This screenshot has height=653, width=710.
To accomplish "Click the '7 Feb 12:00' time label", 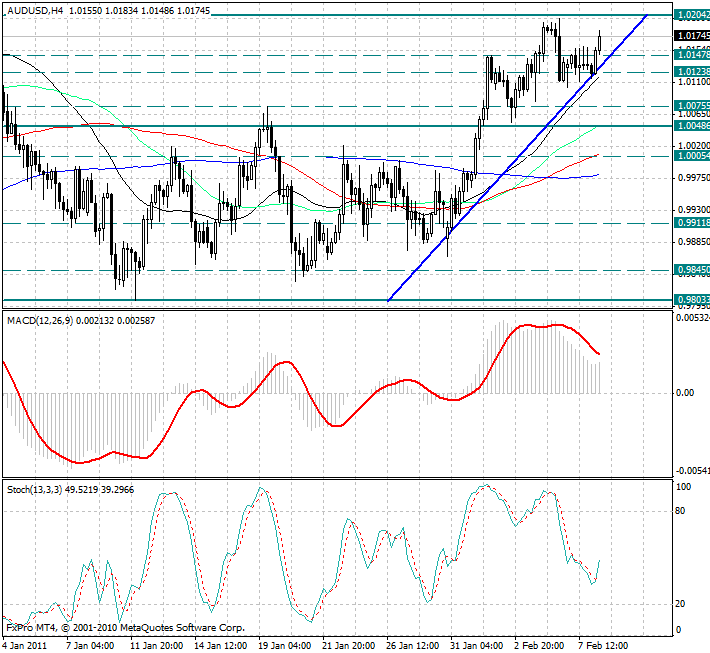I will (x=603, y=645).
